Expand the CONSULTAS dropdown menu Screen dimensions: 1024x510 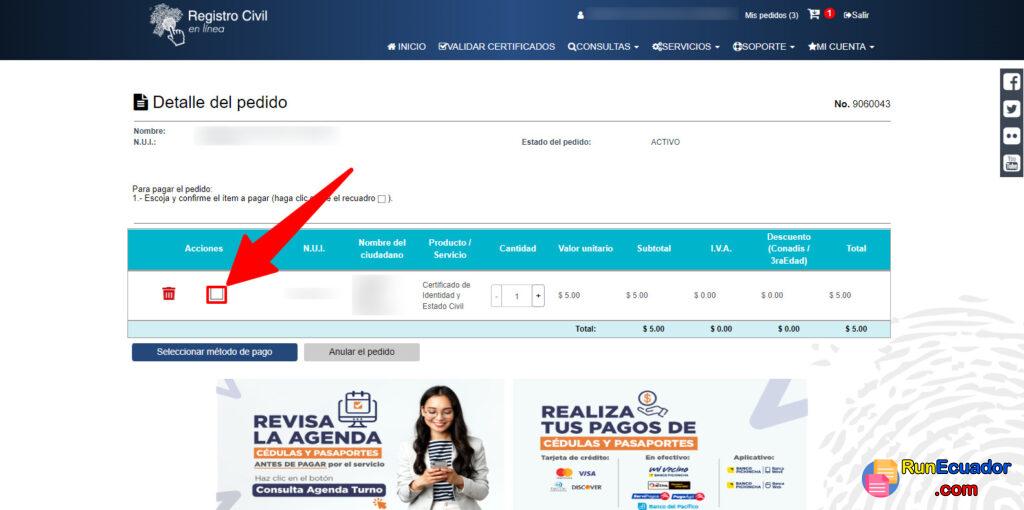click(603, 46)
